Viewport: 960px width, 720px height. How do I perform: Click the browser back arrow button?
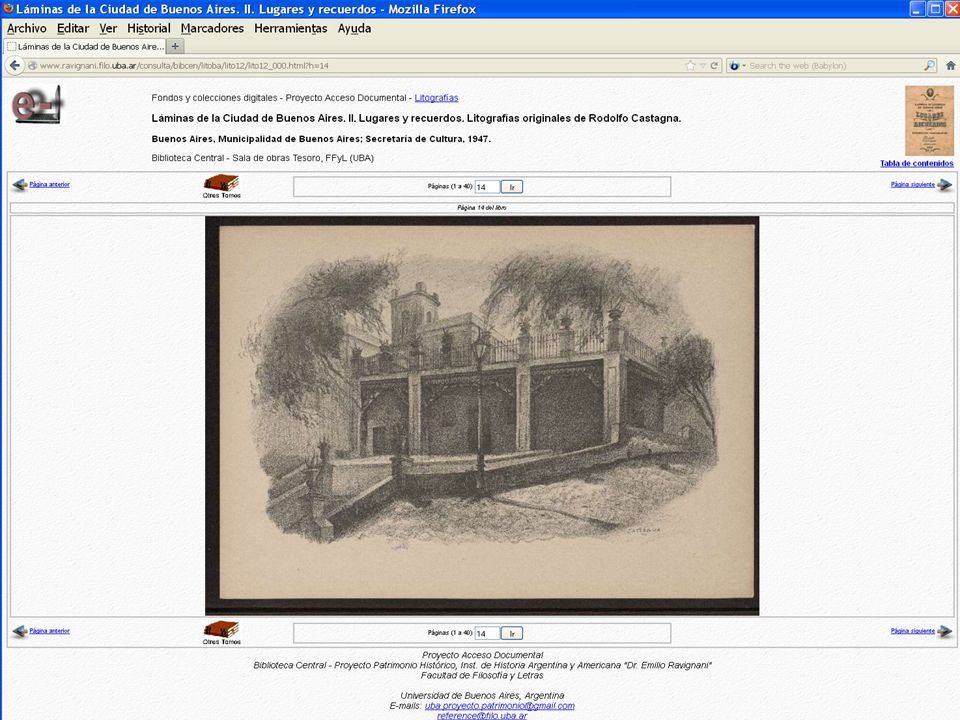(x=15, y=66)
